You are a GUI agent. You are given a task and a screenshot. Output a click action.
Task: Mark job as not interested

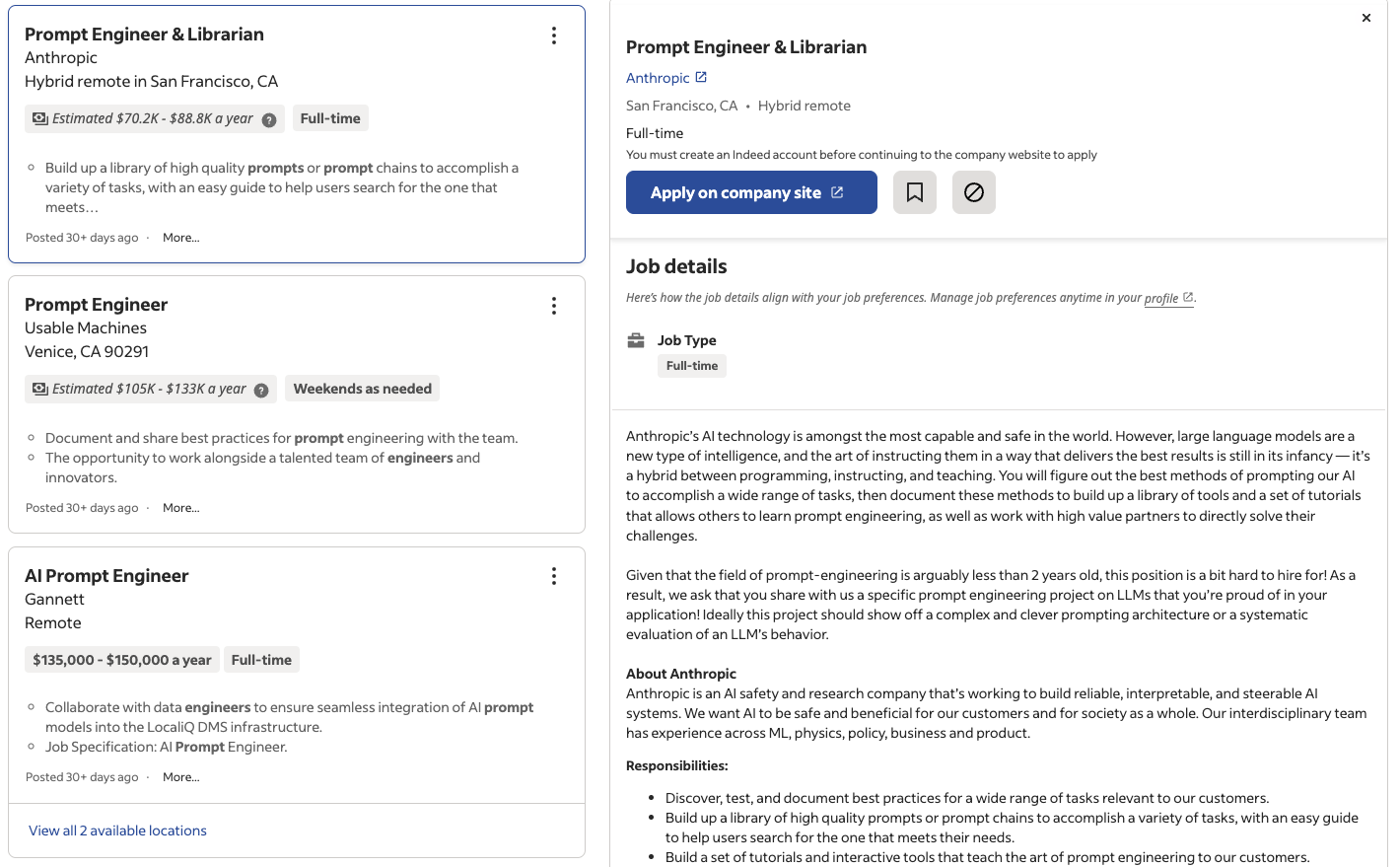[x=974, y=192]
